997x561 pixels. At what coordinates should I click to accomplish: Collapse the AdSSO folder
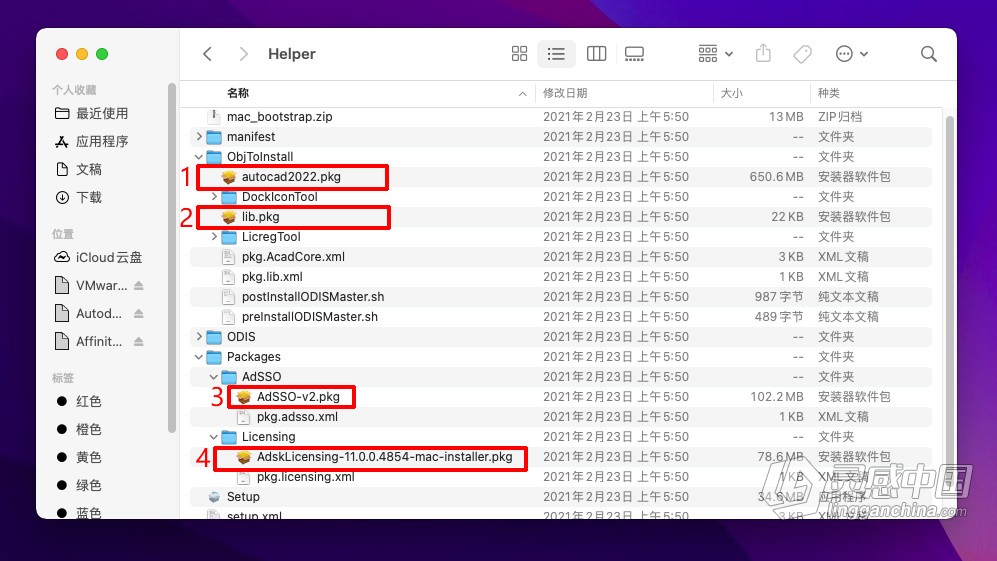[214, 377]
